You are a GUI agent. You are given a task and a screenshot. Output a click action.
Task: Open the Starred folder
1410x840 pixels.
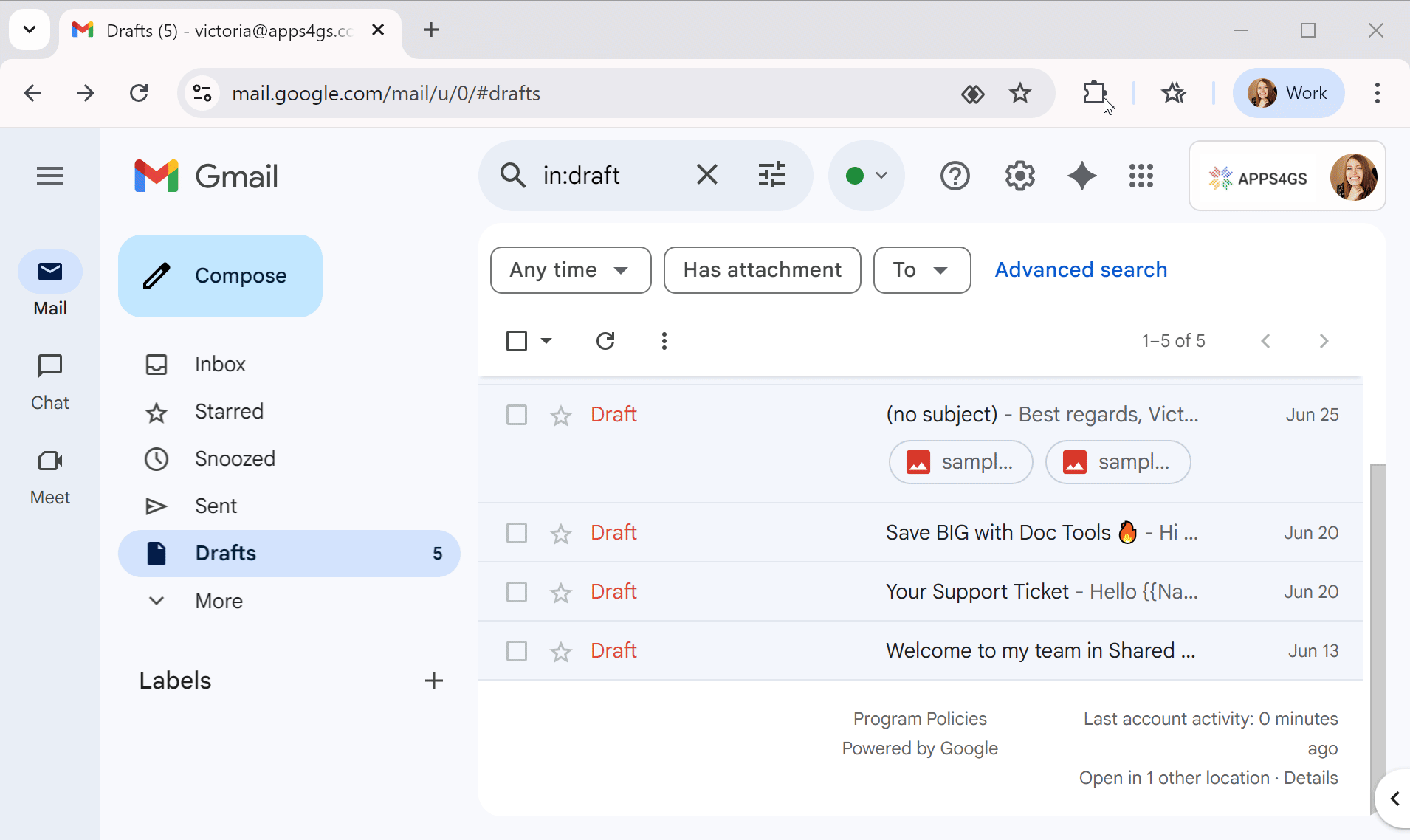pyautogui.click(x=289, y=412)
